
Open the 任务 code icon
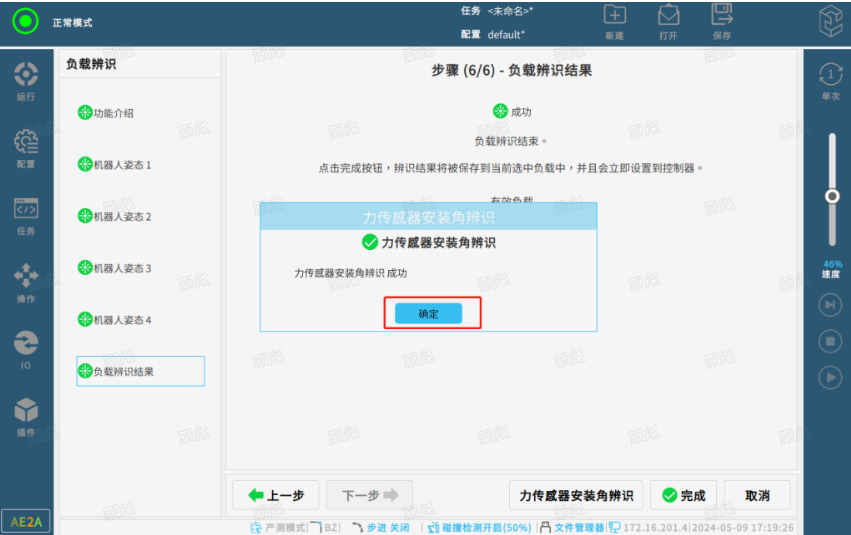[26, 215]
